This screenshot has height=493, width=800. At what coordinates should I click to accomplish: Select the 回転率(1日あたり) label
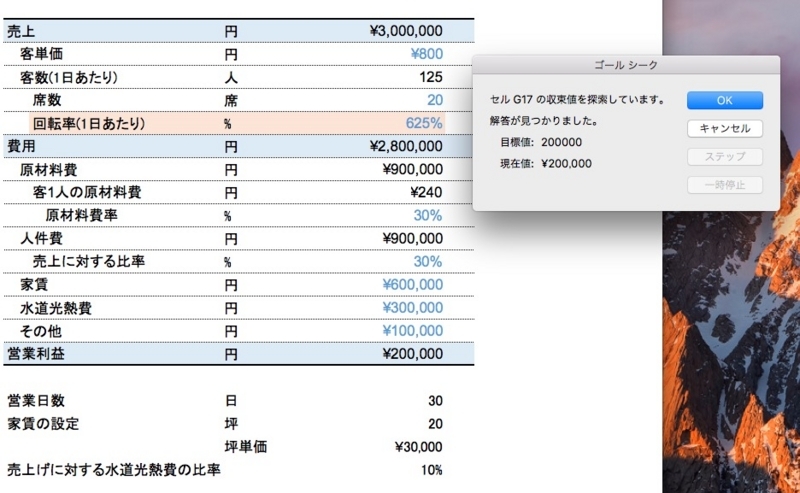pyautogui.click(x=89, y=124)
